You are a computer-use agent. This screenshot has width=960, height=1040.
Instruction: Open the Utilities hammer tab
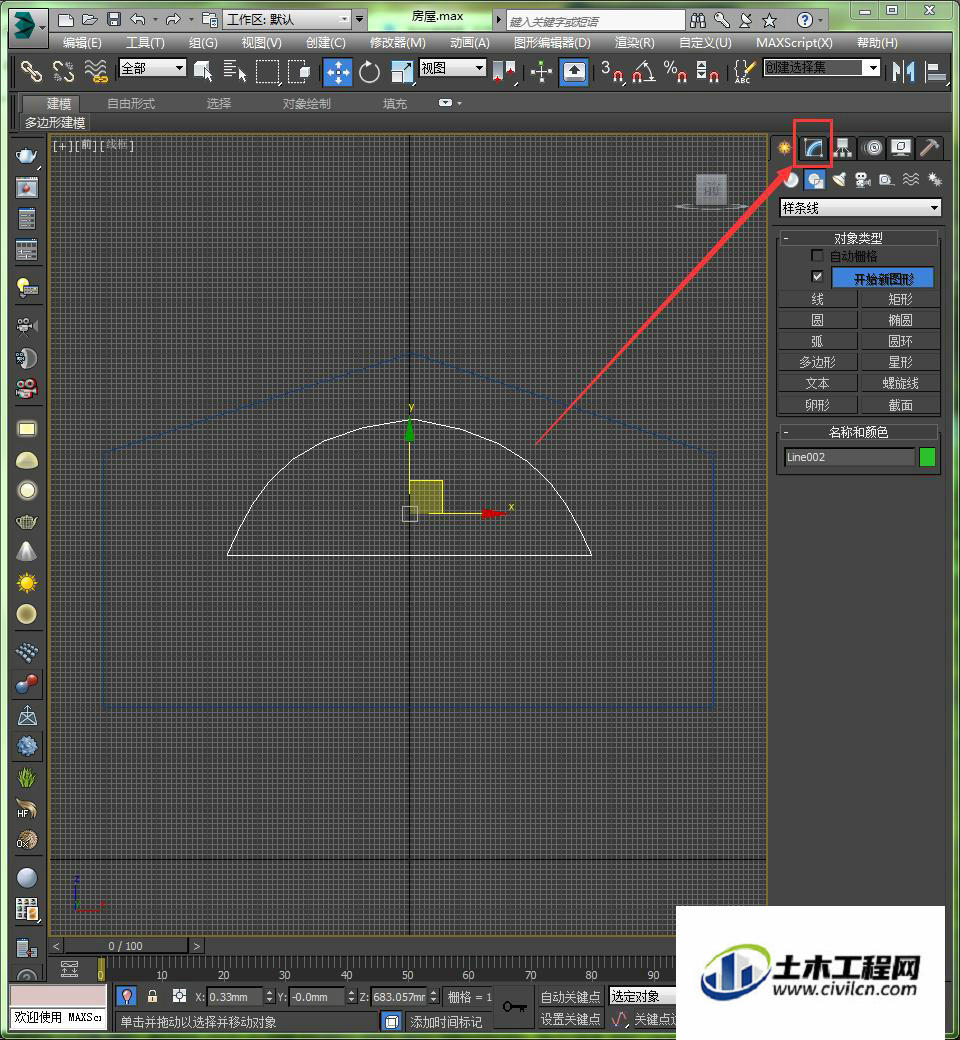tap(929, 147)
